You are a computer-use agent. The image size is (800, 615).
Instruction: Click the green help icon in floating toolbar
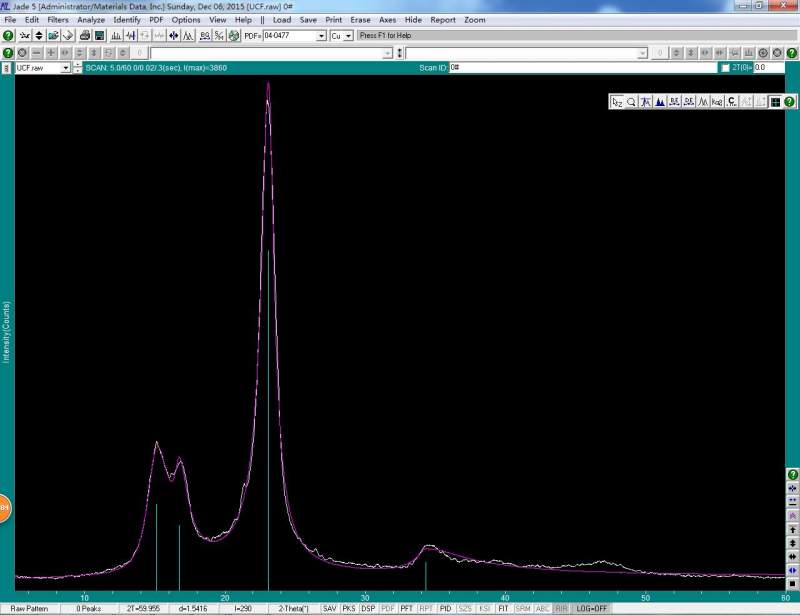click(789, 102)
